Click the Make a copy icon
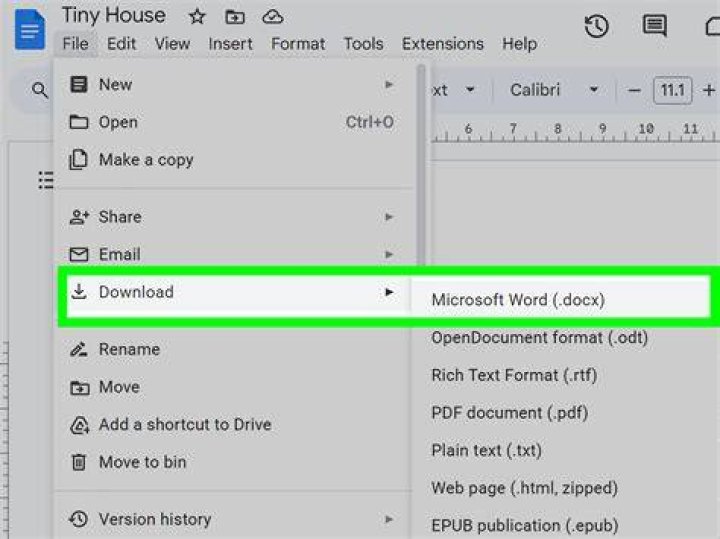Viewport: 720px width, 539px height. click(x=78, y=160)
